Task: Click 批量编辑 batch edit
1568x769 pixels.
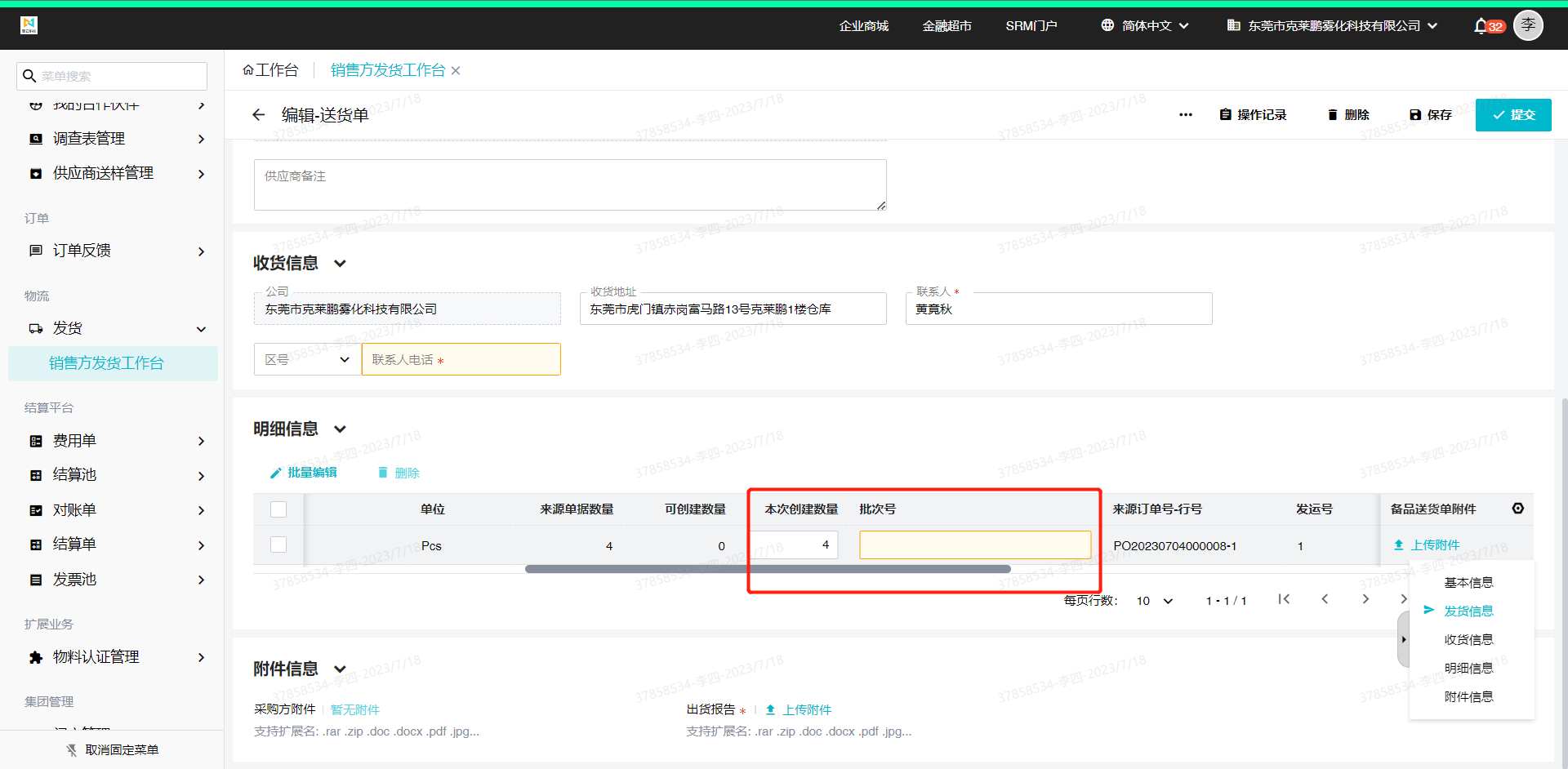Action: [303, 473]
